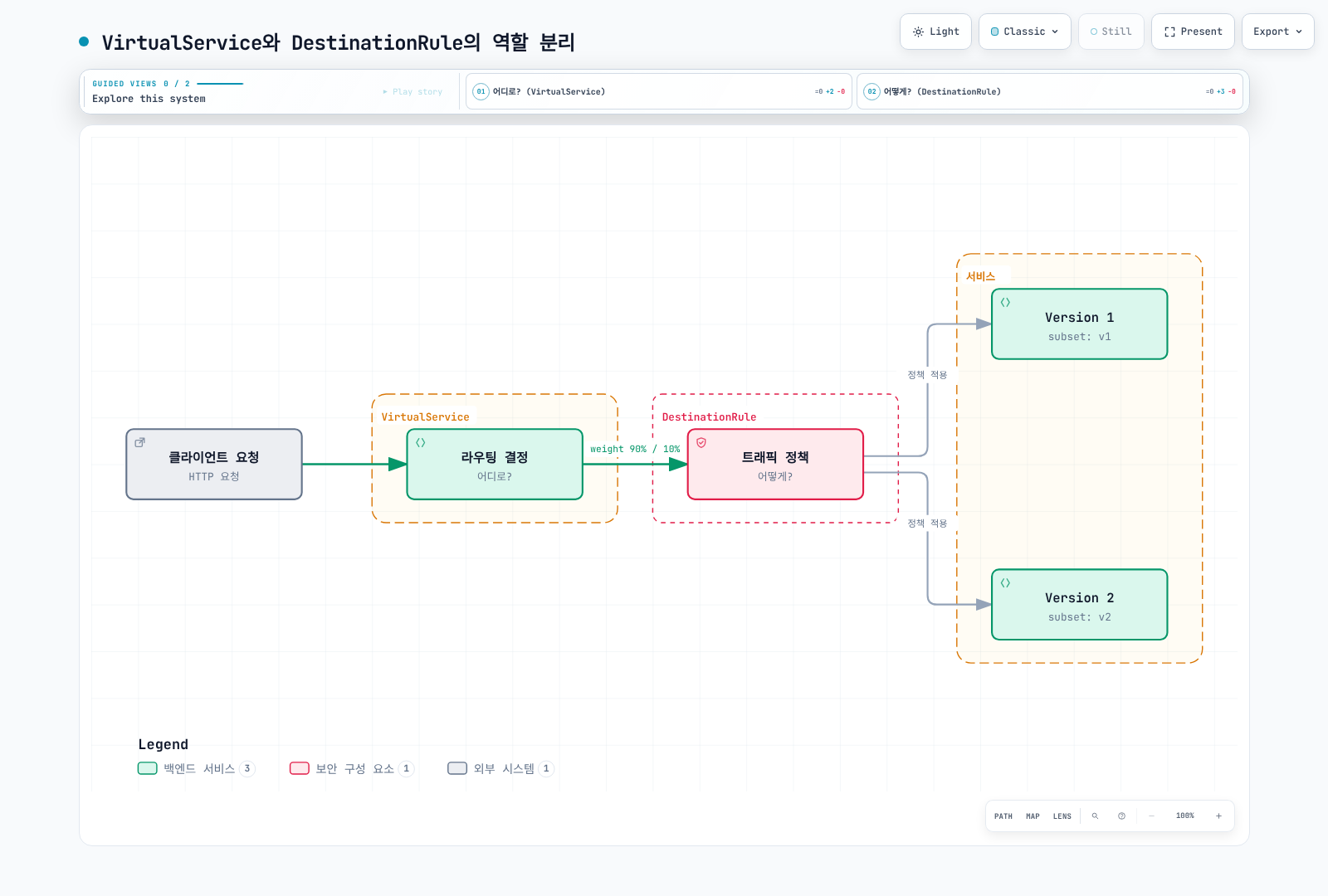Click the Present button label
The image size is (1328, 896).
1201,32
